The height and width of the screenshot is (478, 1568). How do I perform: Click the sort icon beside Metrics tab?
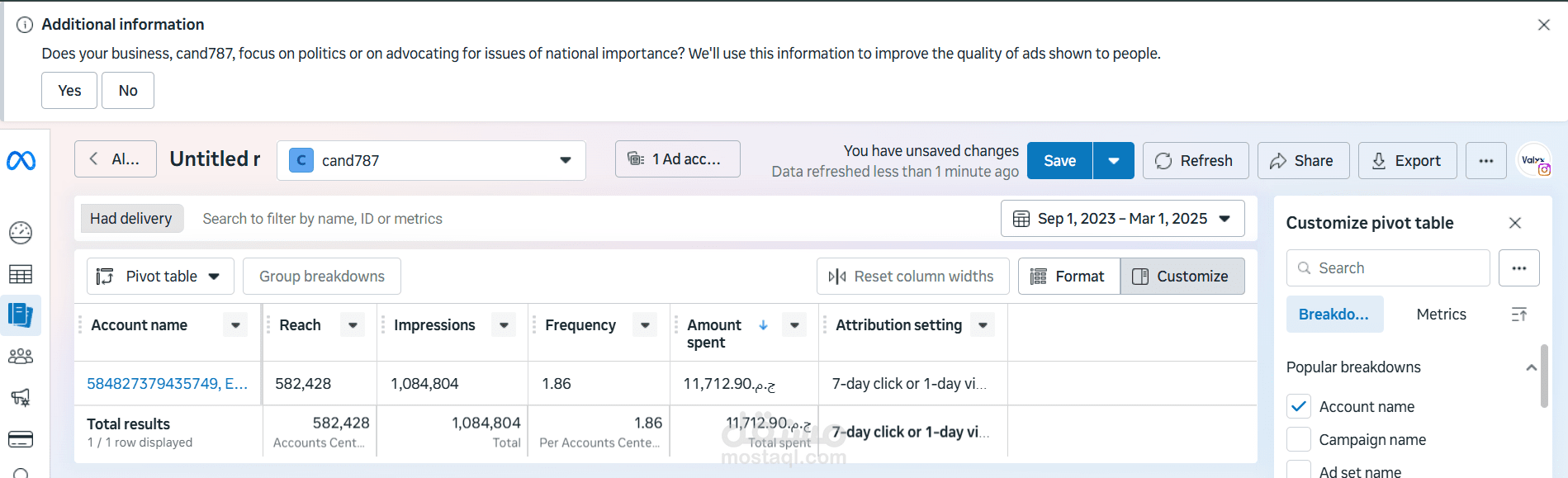[1518, 315]
